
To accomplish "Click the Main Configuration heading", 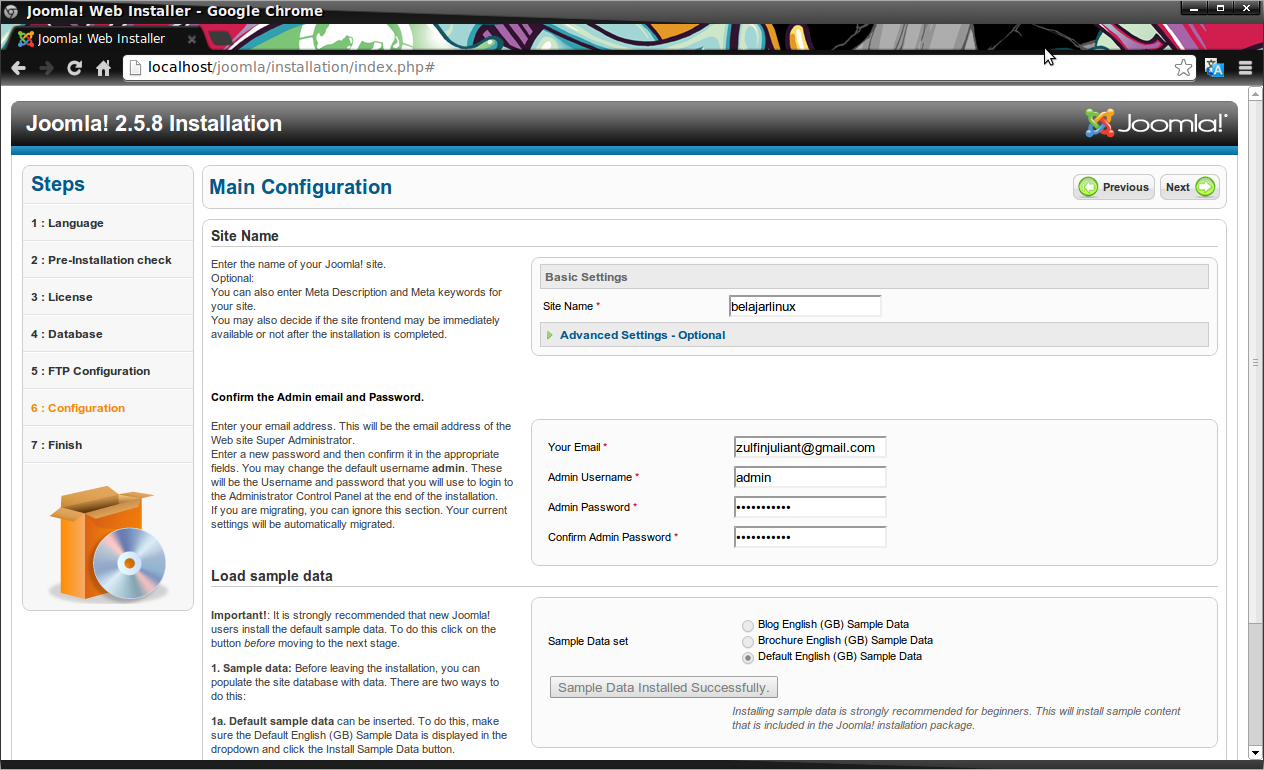I will (x=301, y=187).
